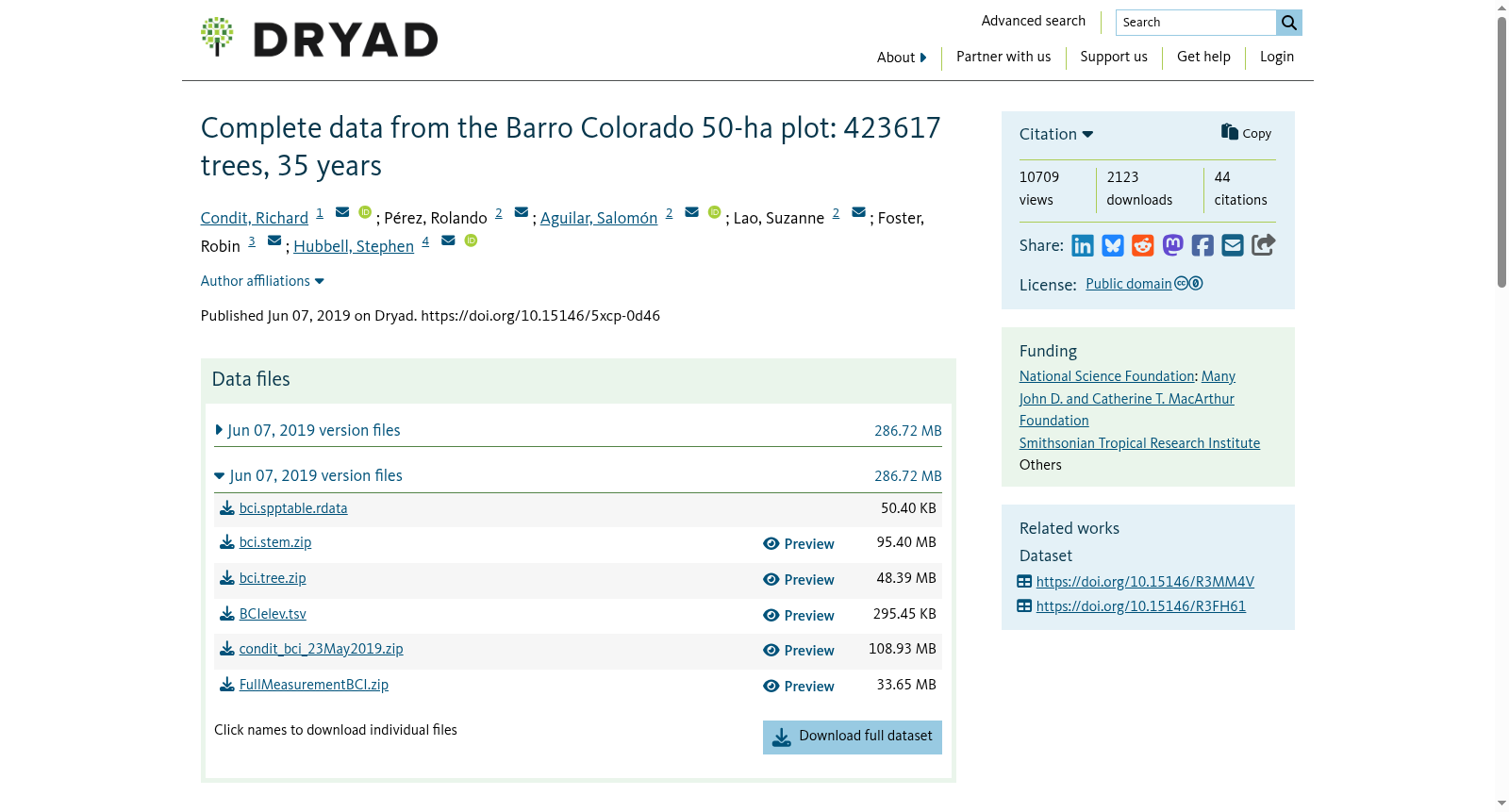Open author Hubbell, Stephen link
This screenshot has width=1509, height=812.
click(354, 246)
